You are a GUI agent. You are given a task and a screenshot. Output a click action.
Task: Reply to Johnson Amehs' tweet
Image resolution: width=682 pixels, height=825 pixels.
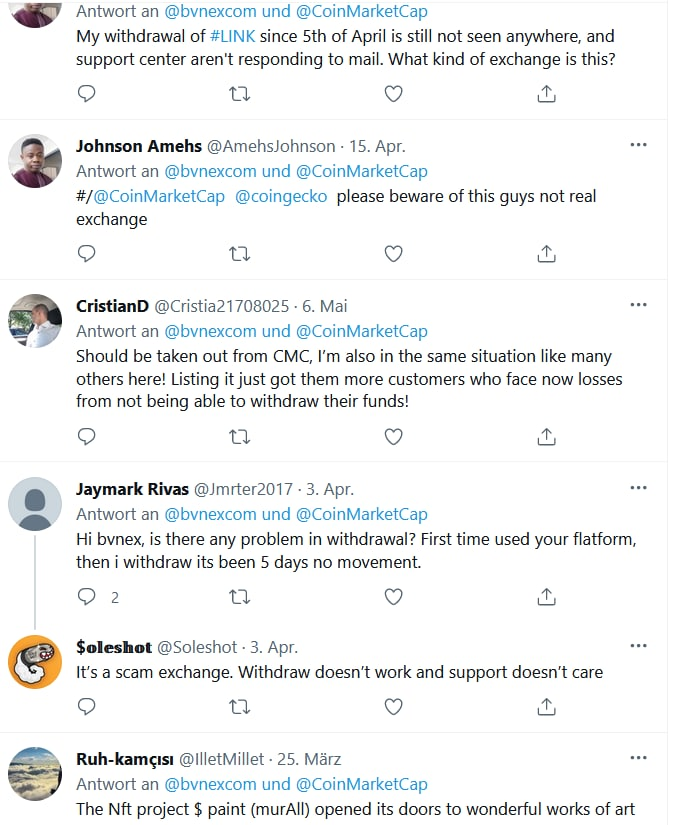tap(87, 254)
